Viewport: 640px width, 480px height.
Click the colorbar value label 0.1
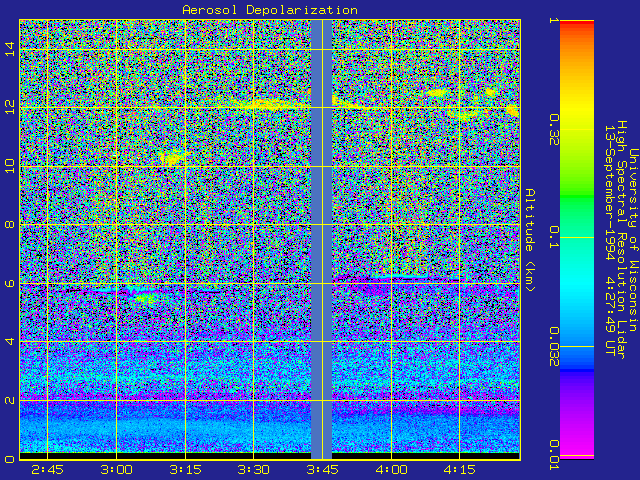coord(553,238)
